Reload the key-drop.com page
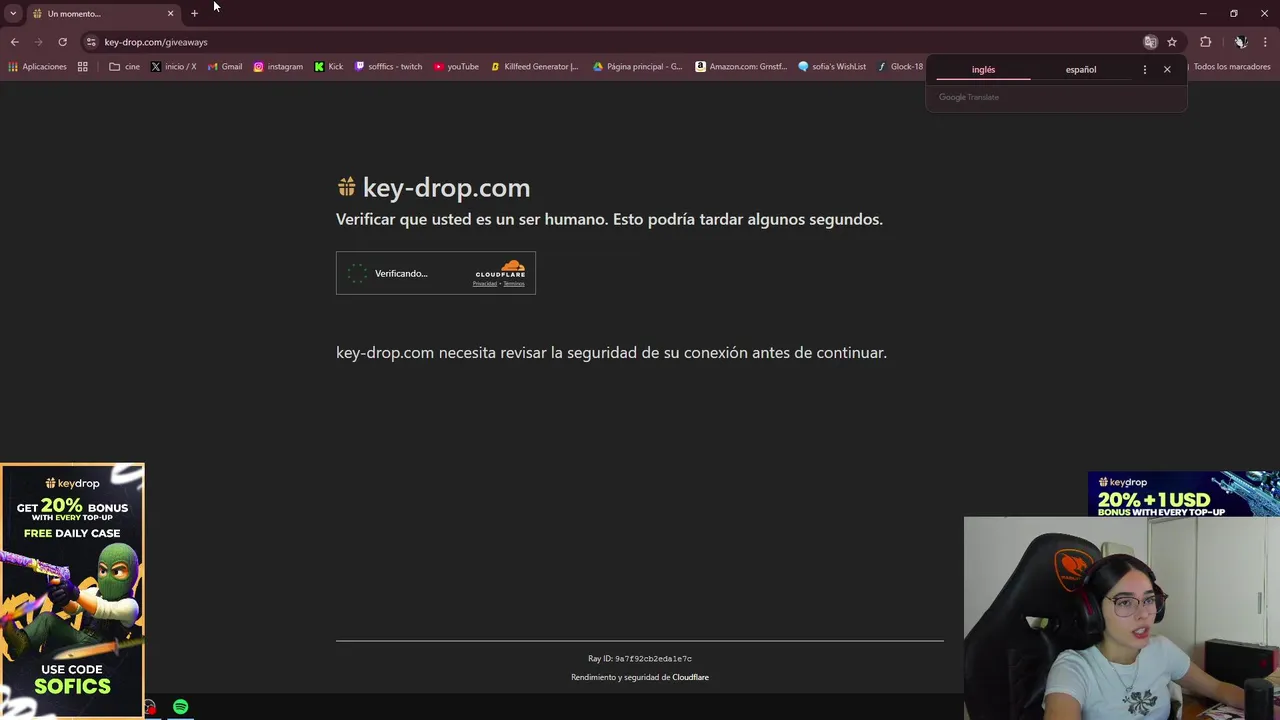Image resolution: width=1280 pixels, height=720 pixels. coord(62,42)
